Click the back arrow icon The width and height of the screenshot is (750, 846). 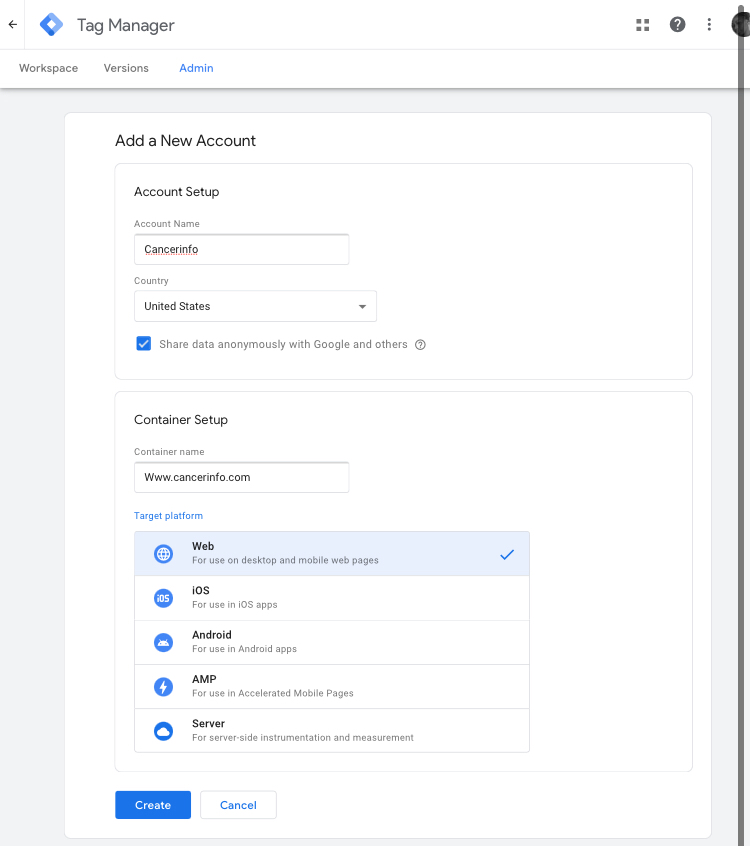12,24
